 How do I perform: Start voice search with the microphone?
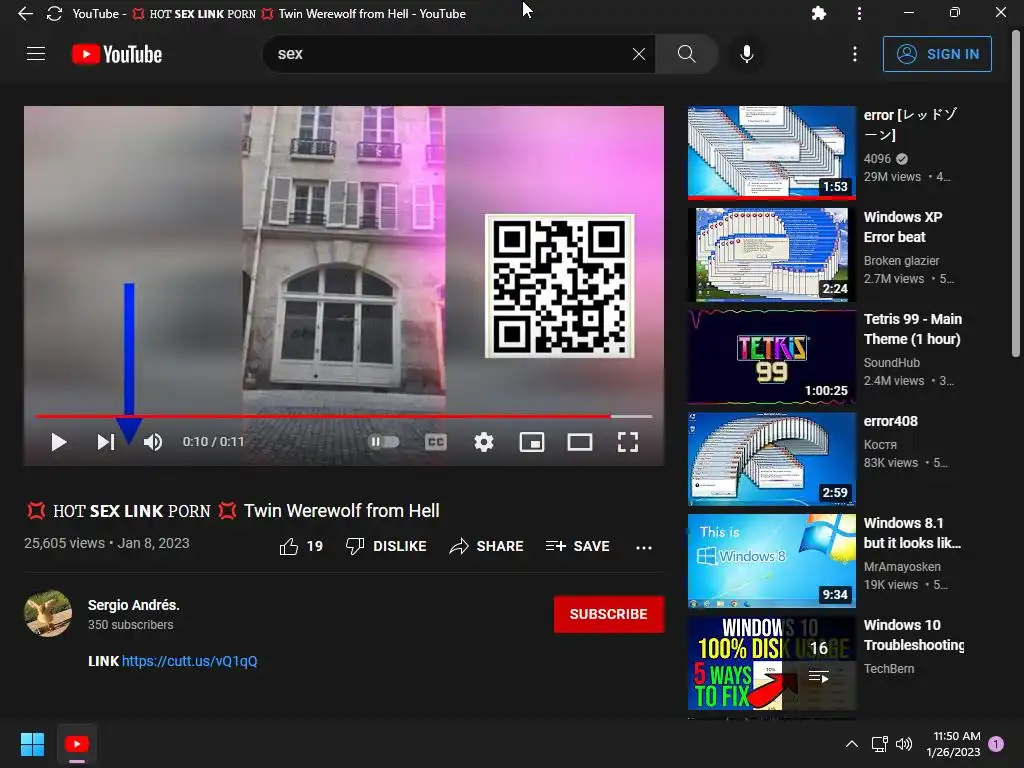(x=746, y=54)
